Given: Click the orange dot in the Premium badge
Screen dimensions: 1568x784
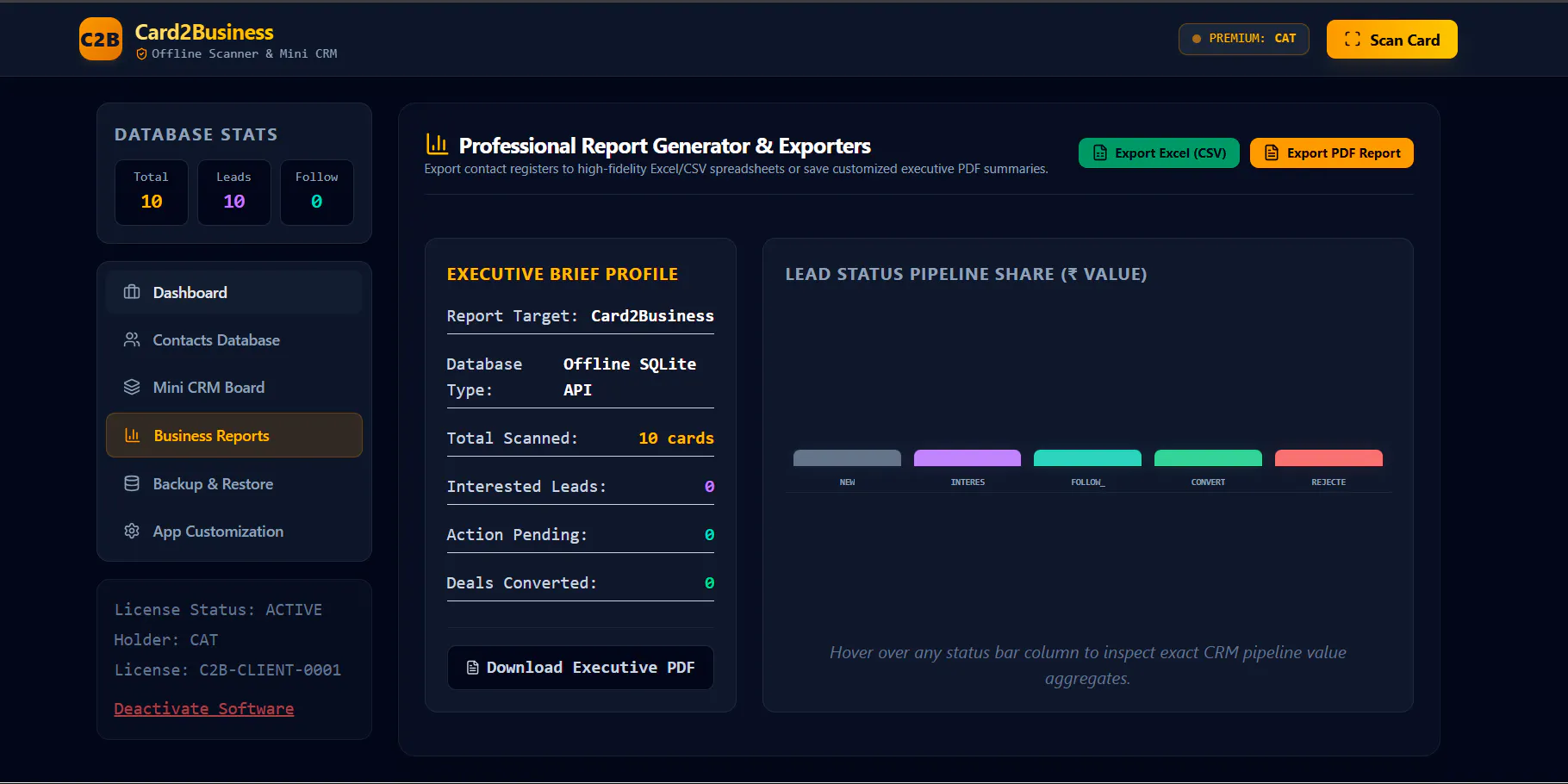Looking at the screenshot, I should click(x=1197, y=39).
